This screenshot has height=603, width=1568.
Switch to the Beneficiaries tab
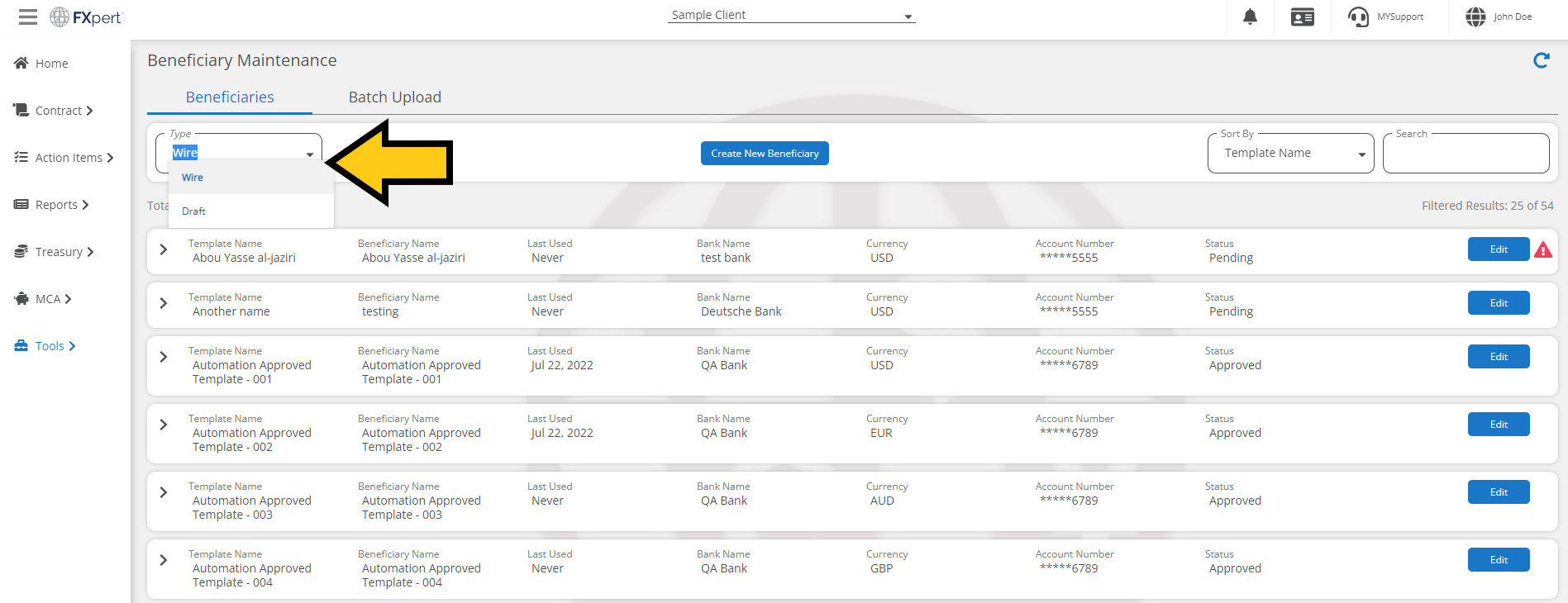[x=230, y=97]
